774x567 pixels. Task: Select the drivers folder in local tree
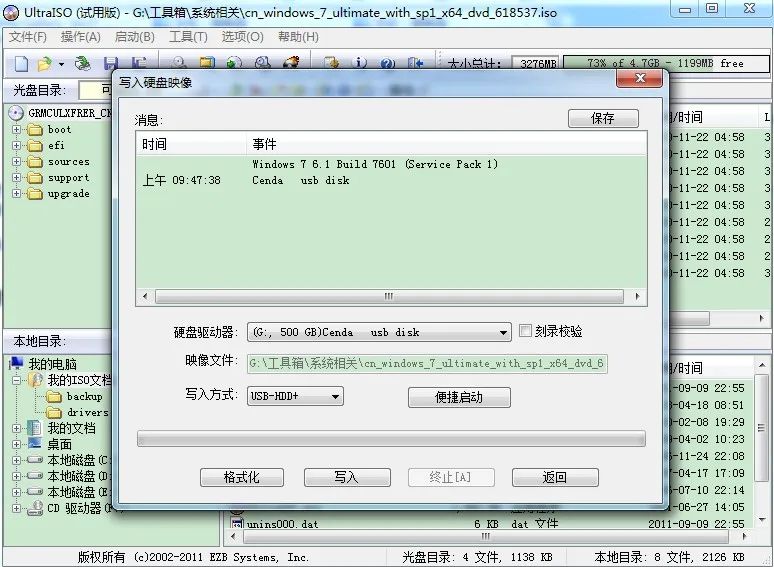[x=87, y=413]
